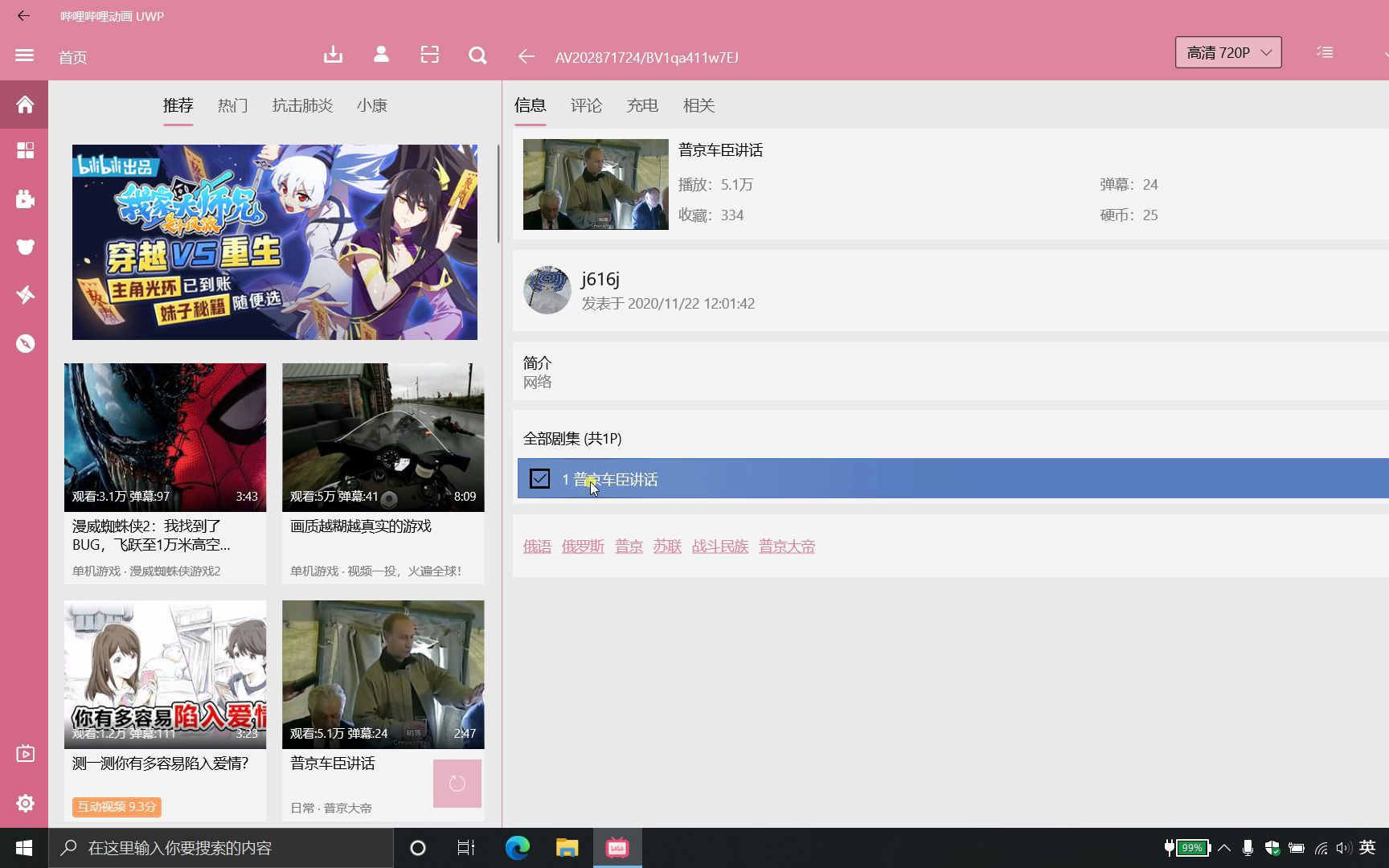Image resolution: width=1389 pixels, height=868 pixels.
Task: Open 漫威蜘蛛侠2 video thumbnail
Action: coord(165,437)
